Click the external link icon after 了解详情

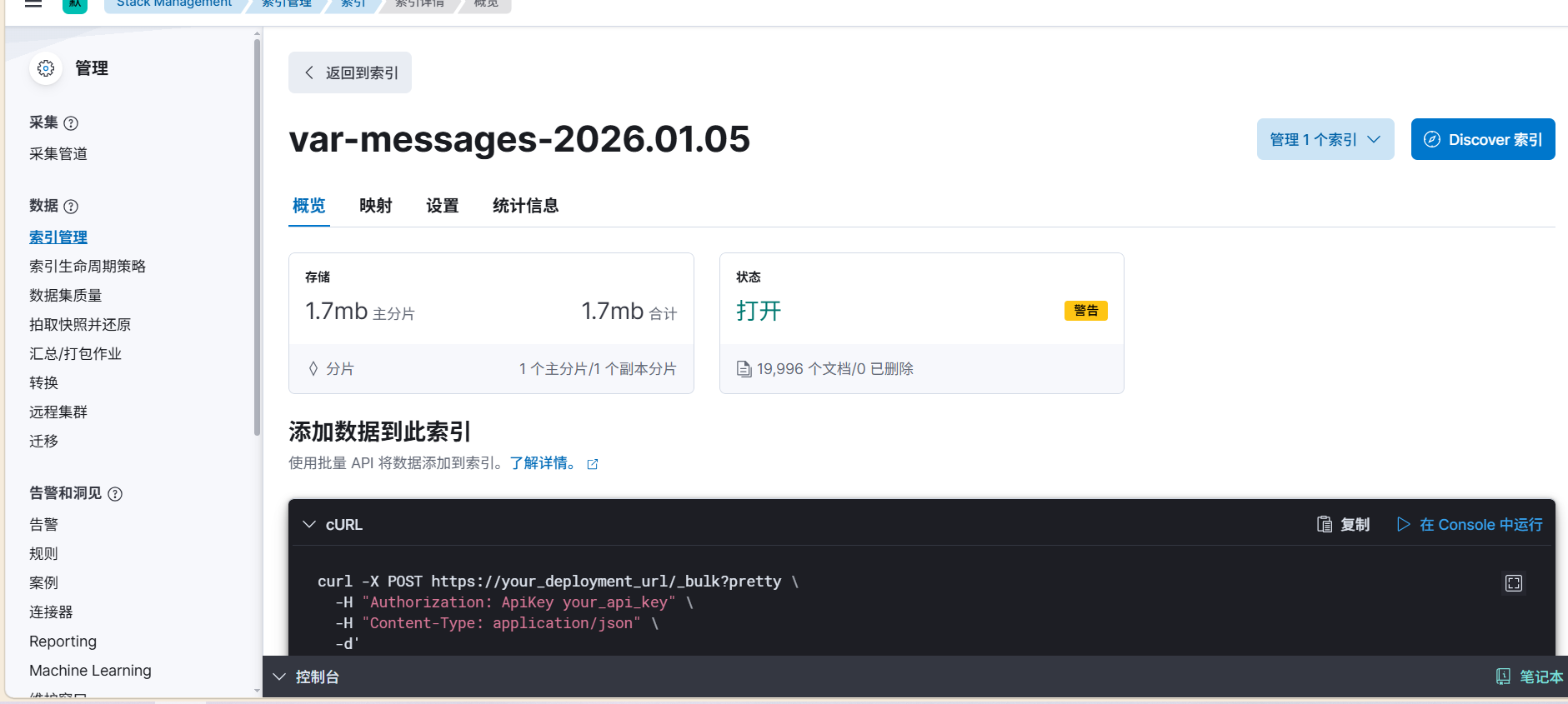point(593,464)
